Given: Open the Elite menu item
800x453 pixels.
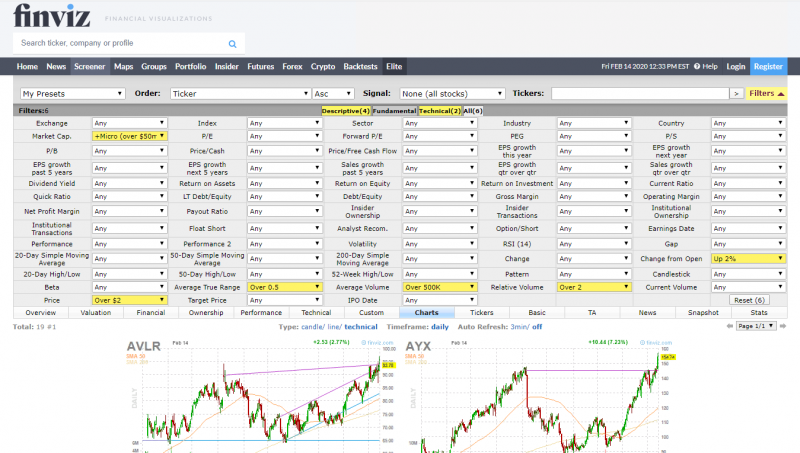Looking at the screenshot, I should tap(394, 66).
